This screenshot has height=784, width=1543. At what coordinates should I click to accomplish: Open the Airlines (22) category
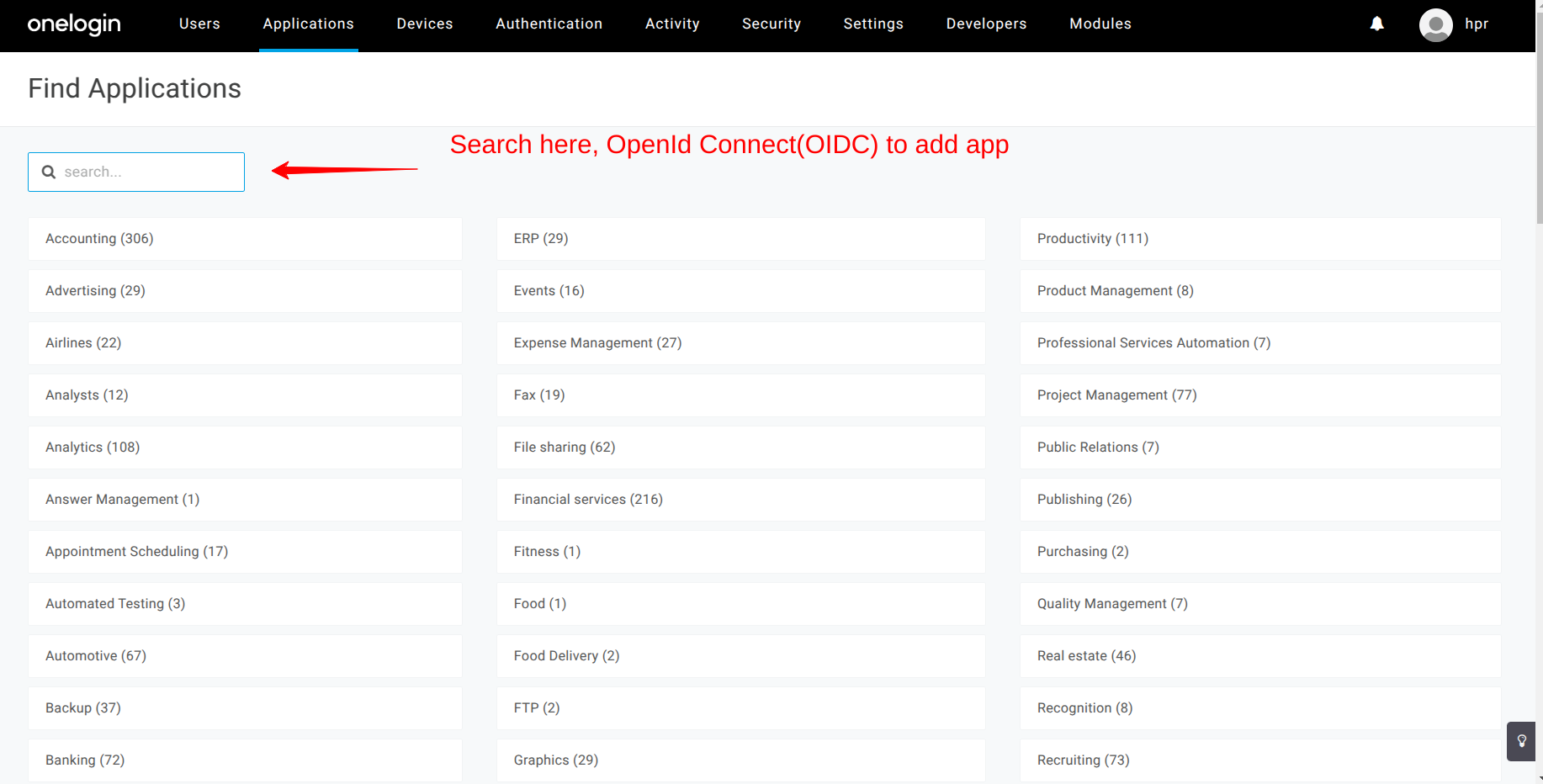[x=245, y=343]
